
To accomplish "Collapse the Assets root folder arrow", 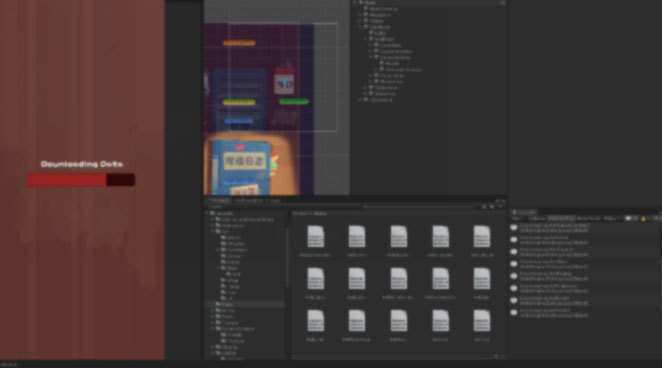I will 208,214.
